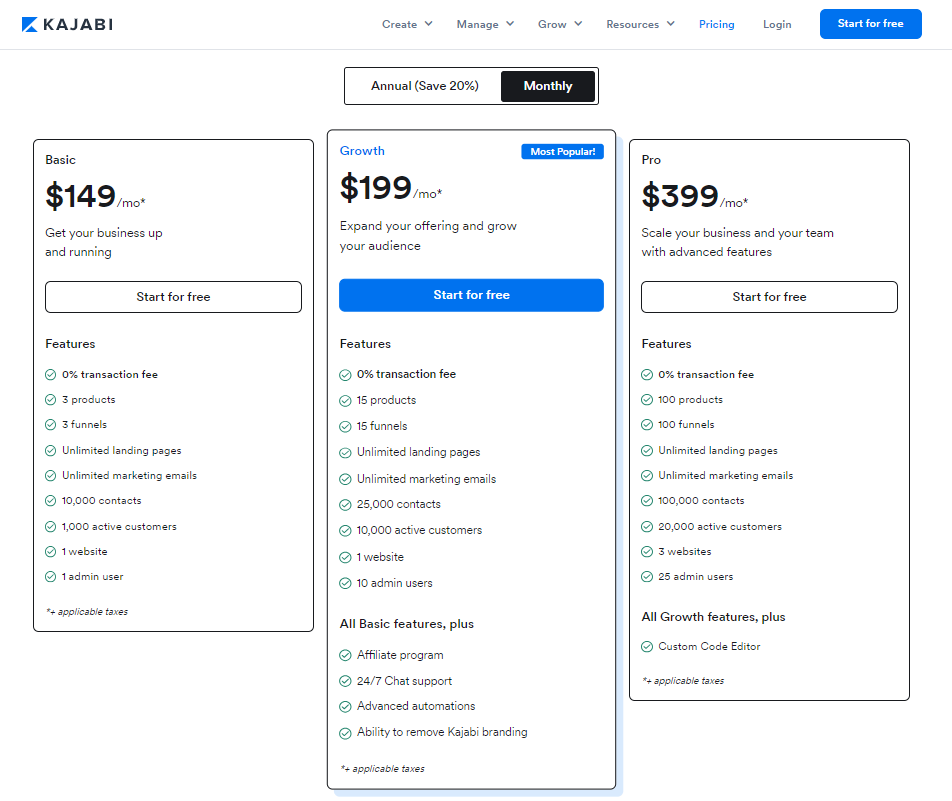
Task: Click checkmark beside 25,000 contacts
Action: tap(345, 505)
